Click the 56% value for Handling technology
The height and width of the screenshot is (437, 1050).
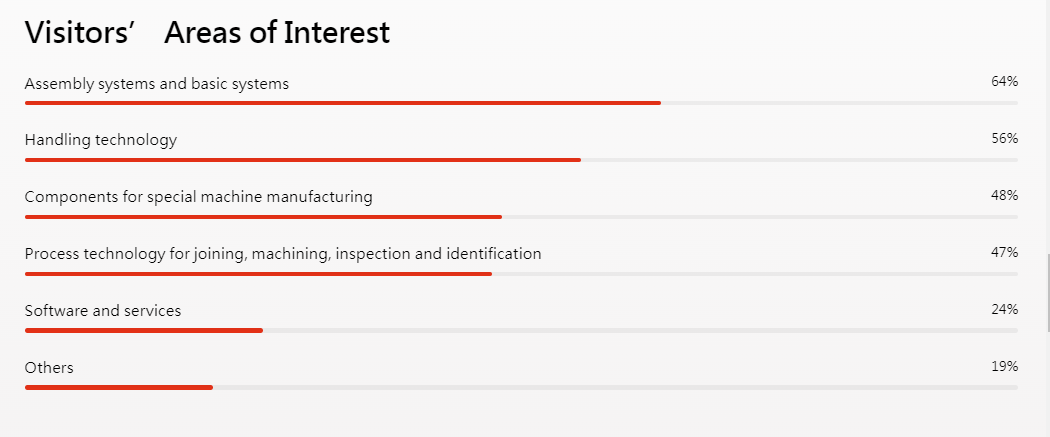pos(1004,139)
